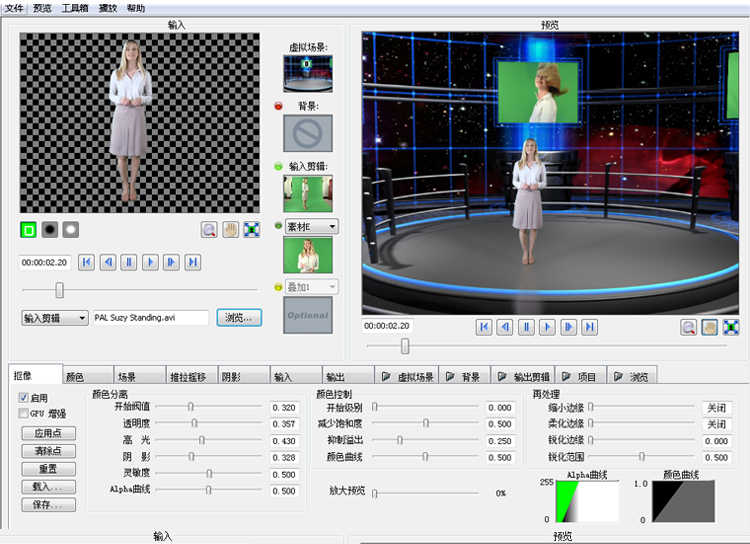Enable the GPU 增强 checkbox

[x=24, y=413]
